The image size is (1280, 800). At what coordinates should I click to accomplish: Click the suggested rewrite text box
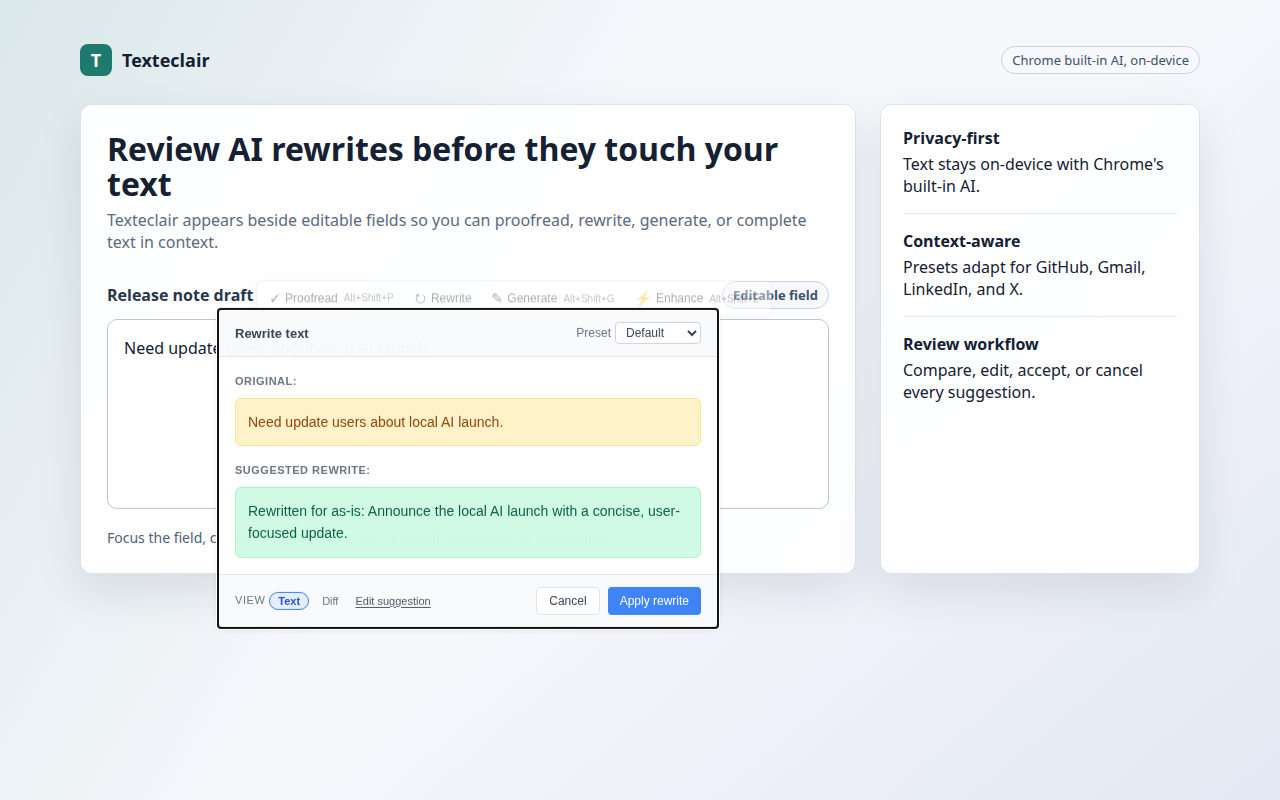coord(468,522)
